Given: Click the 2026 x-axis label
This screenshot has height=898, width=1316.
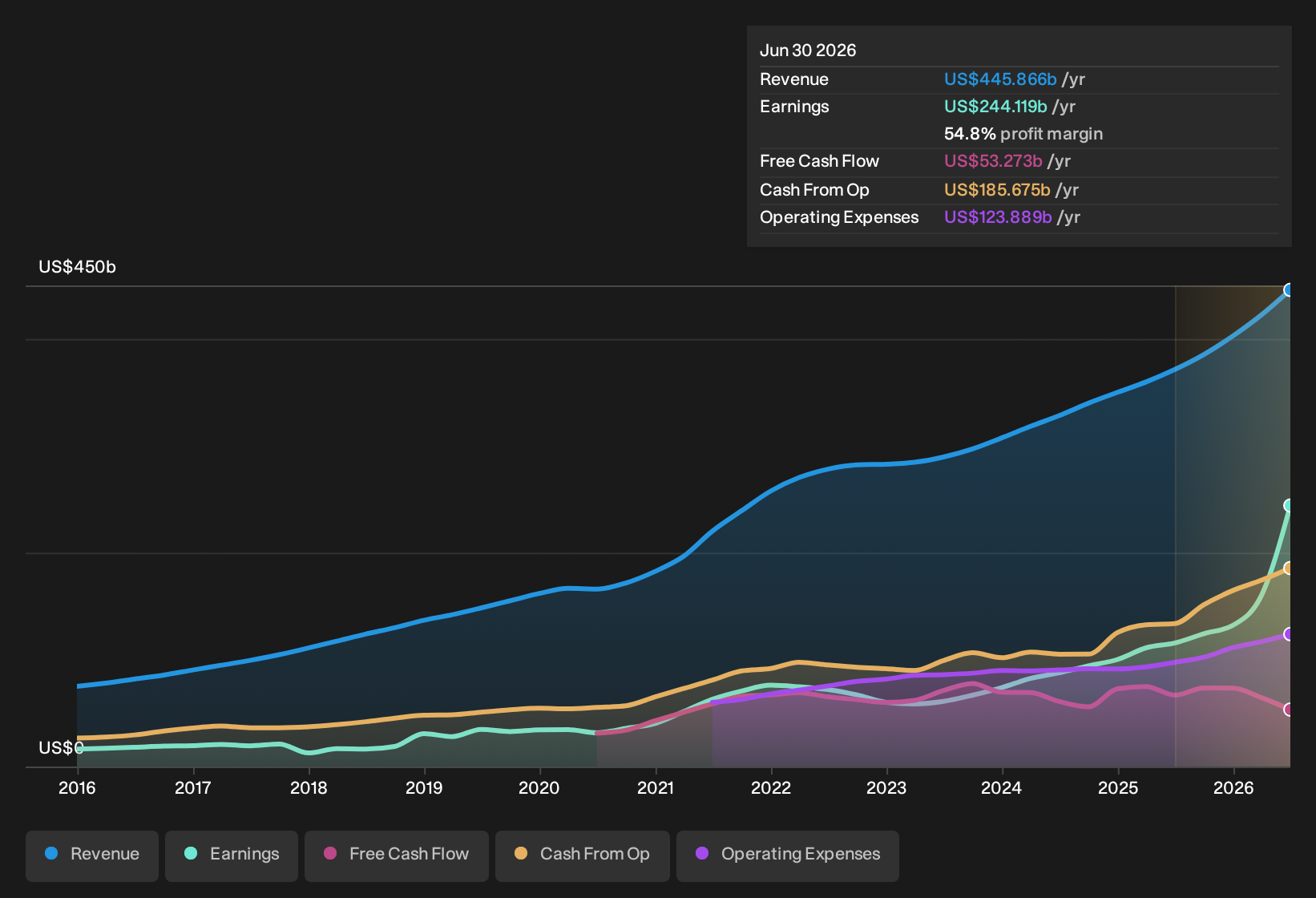Looking at the screenshot, I should tap(1233, 787).
